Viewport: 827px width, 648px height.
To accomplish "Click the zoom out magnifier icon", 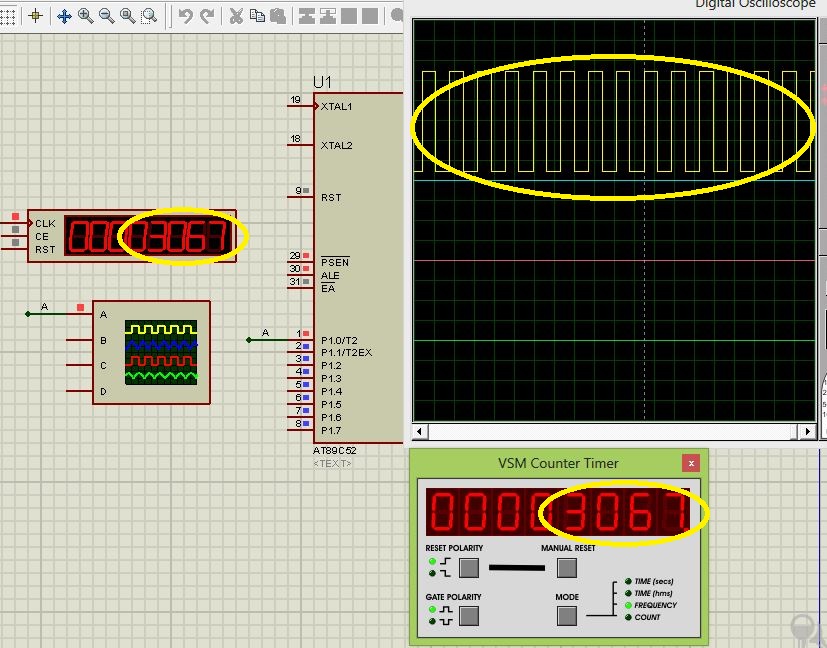I will [x=107, y=16].
